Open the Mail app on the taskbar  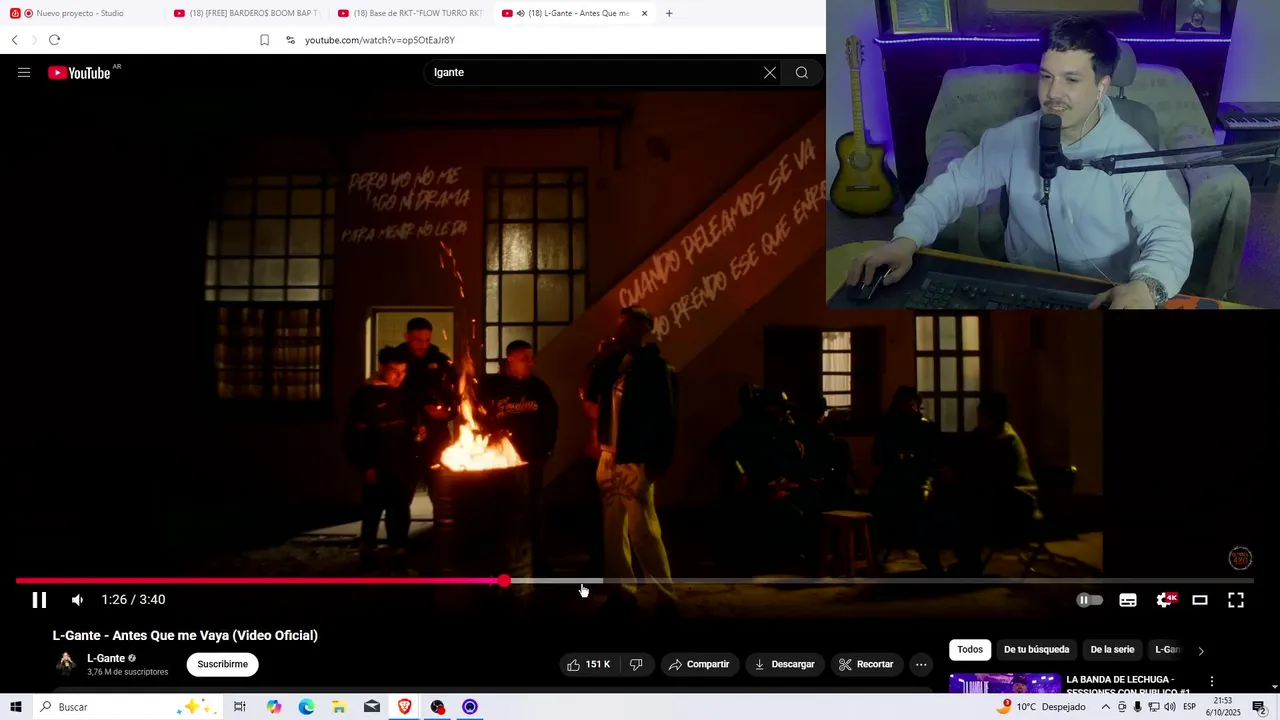coord(372,707)
